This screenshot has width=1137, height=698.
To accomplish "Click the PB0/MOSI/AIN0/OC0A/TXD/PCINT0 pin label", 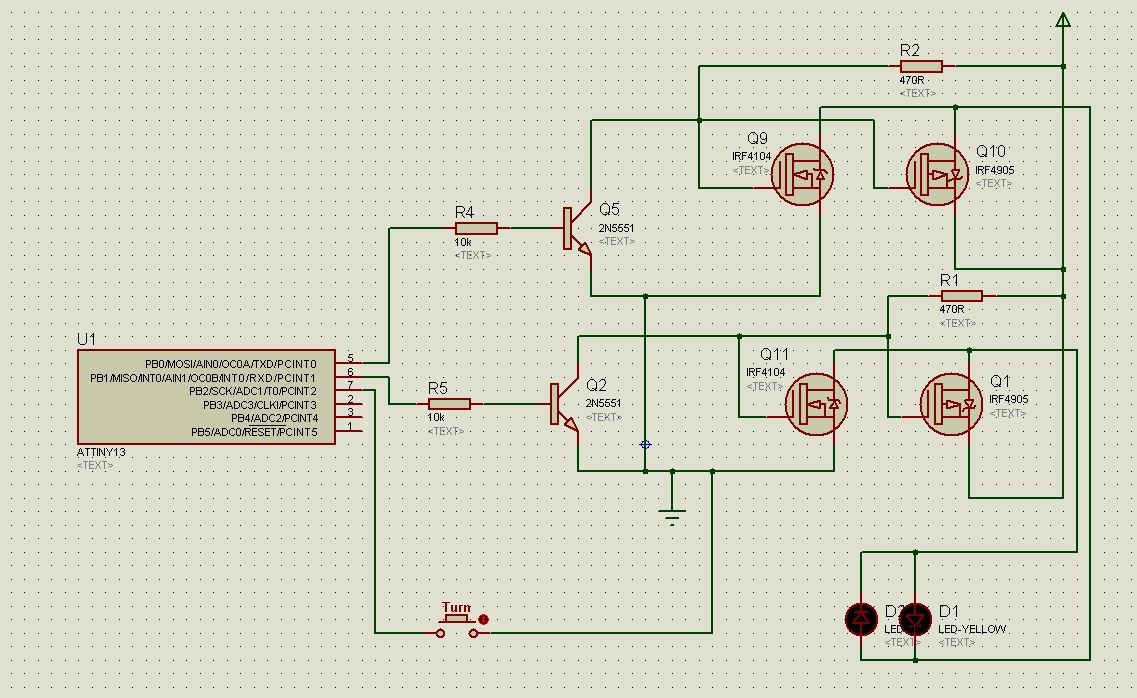I will coord(231,364).
